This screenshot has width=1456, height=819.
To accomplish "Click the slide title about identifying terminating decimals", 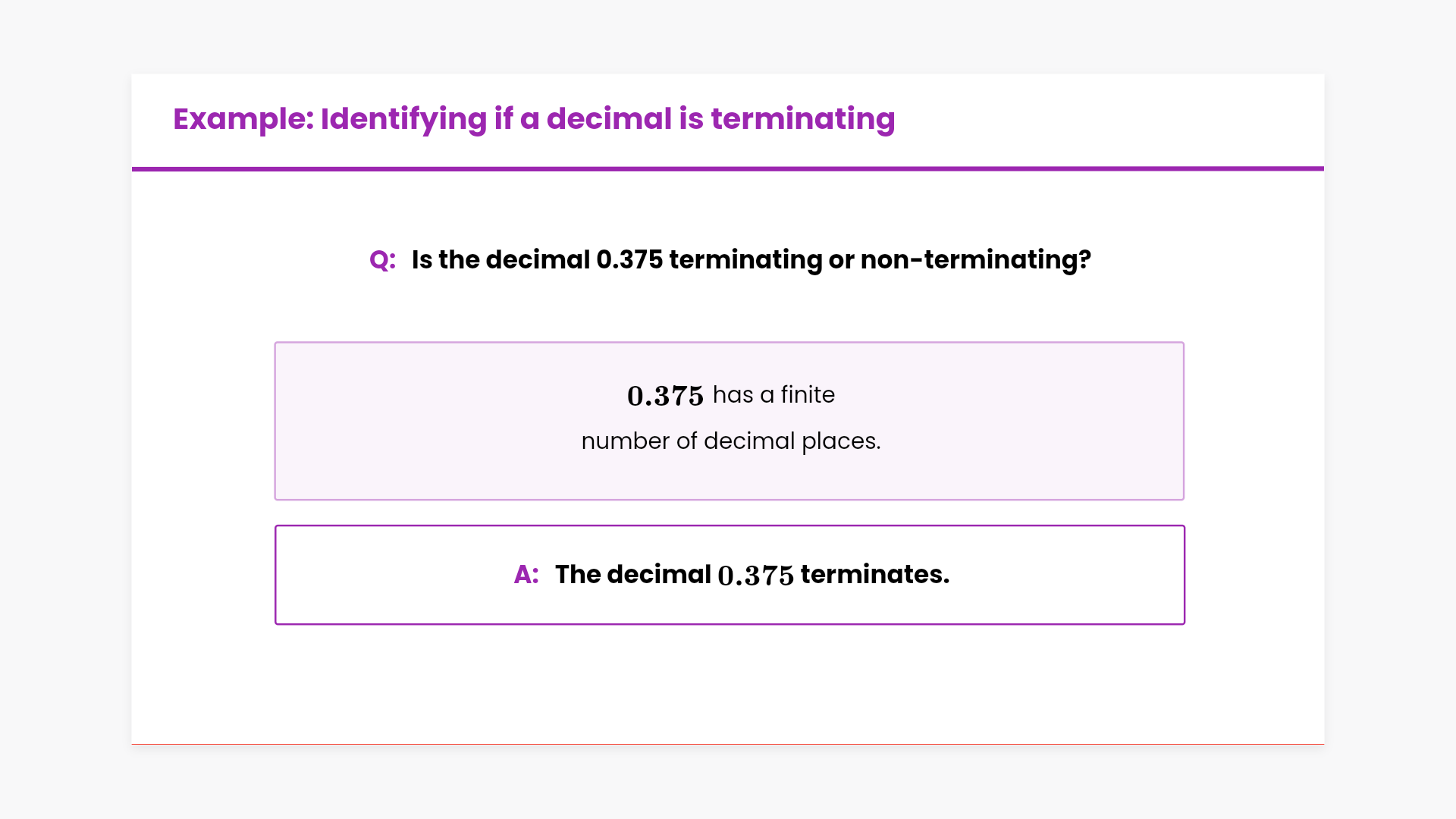I will coord(533,119).
